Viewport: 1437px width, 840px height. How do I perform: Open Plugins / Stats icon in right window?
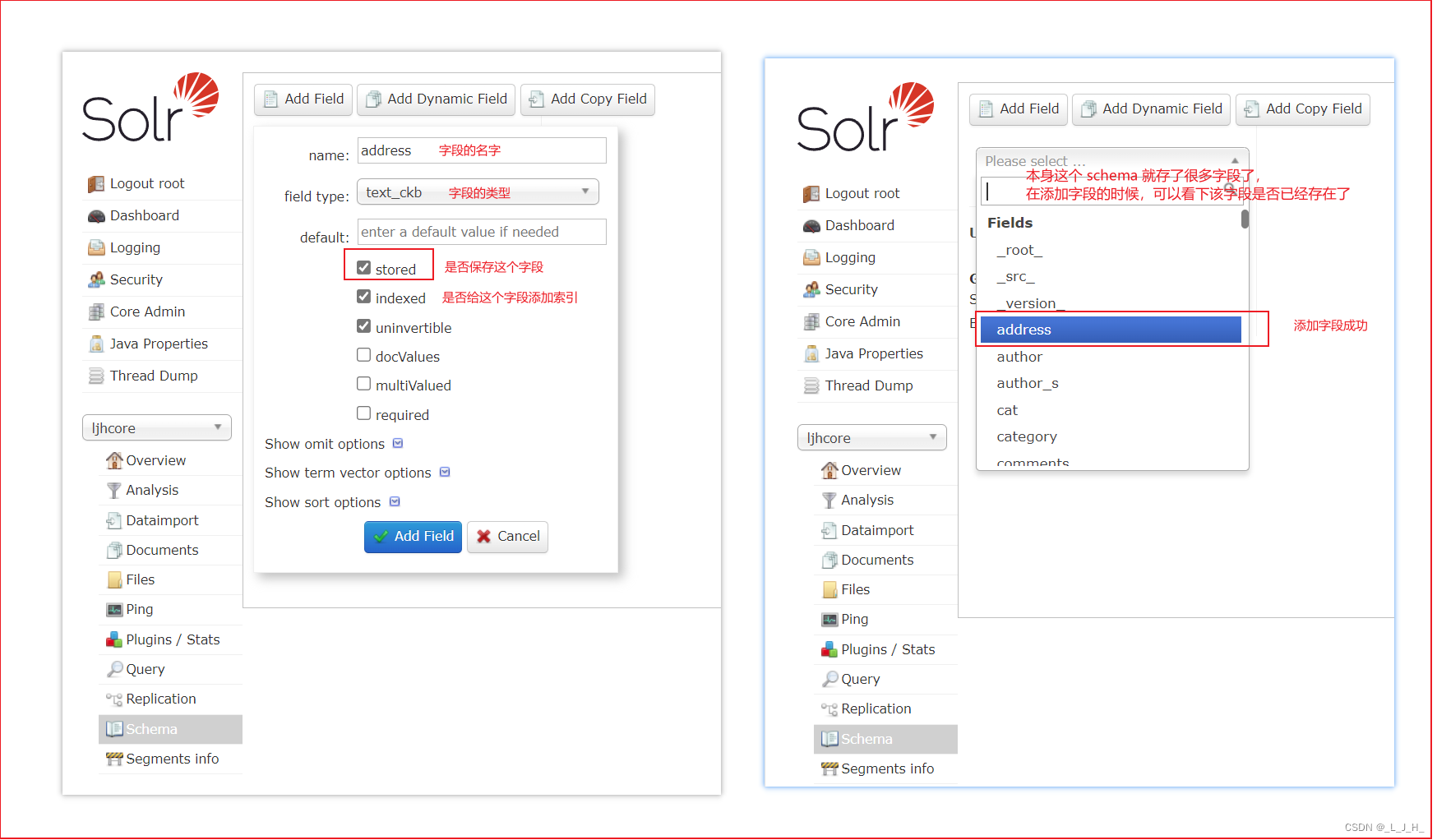[829, 649]
